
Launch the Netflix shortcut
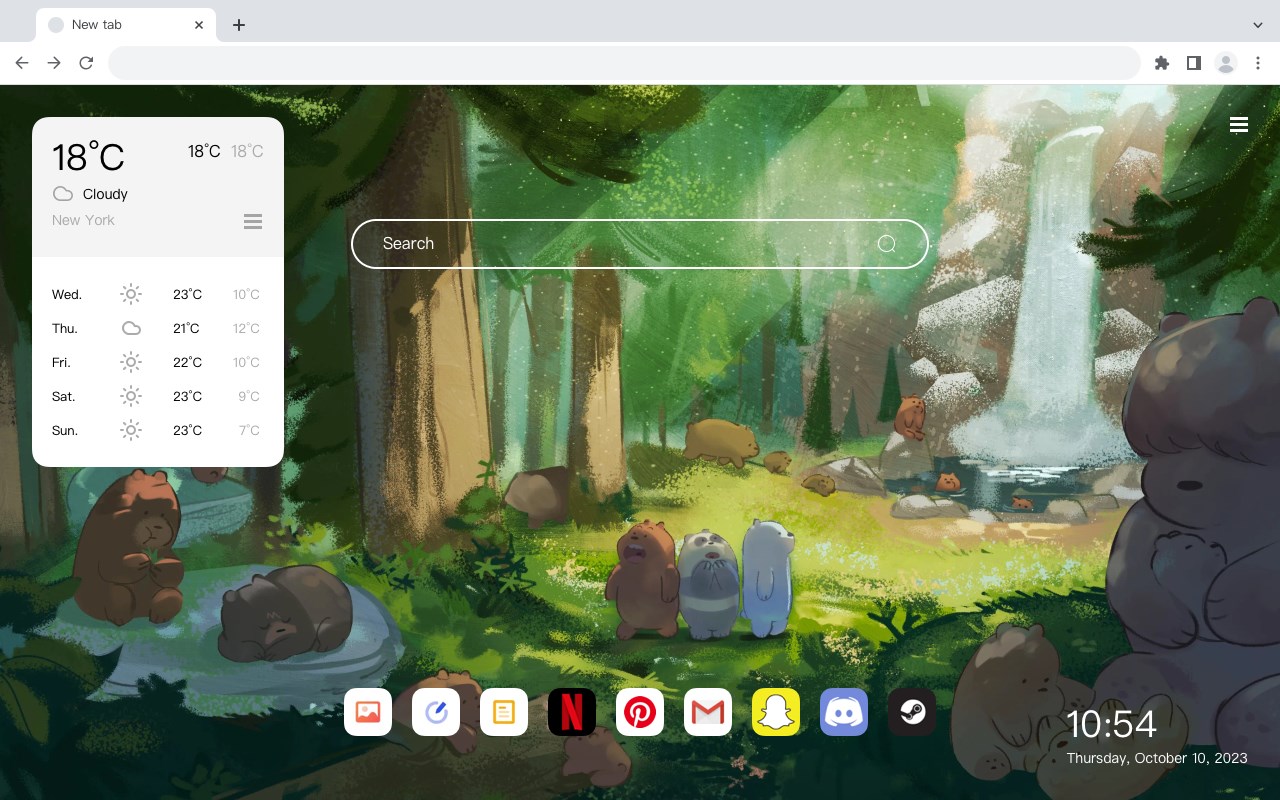click(x=572, y=712)
